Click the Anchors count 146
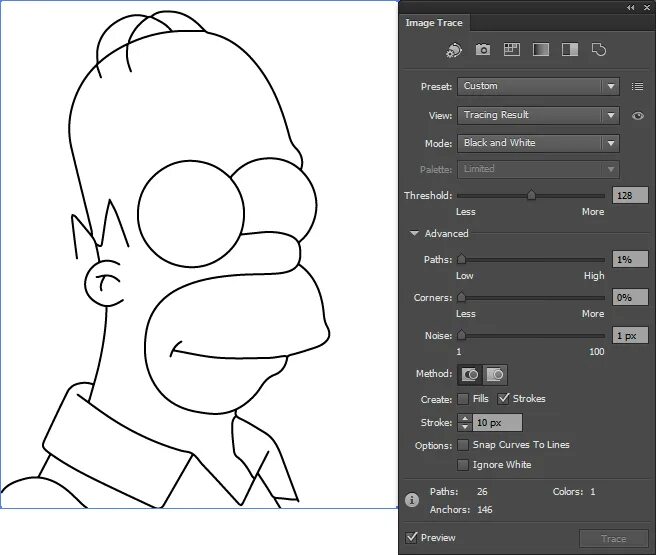Viewport: 656px width, 555px height. pos(484,509)
